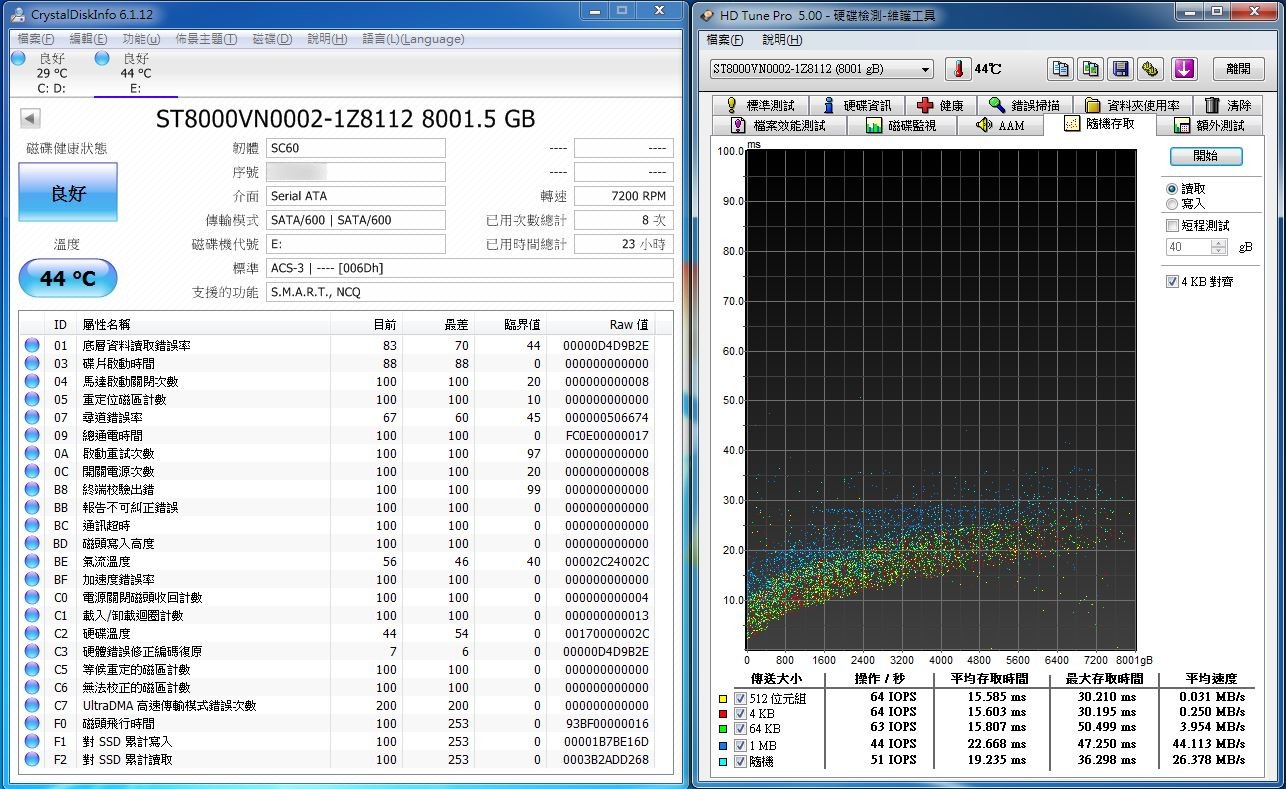Enable the 短程測試 short stroke checkbox

1173,226
